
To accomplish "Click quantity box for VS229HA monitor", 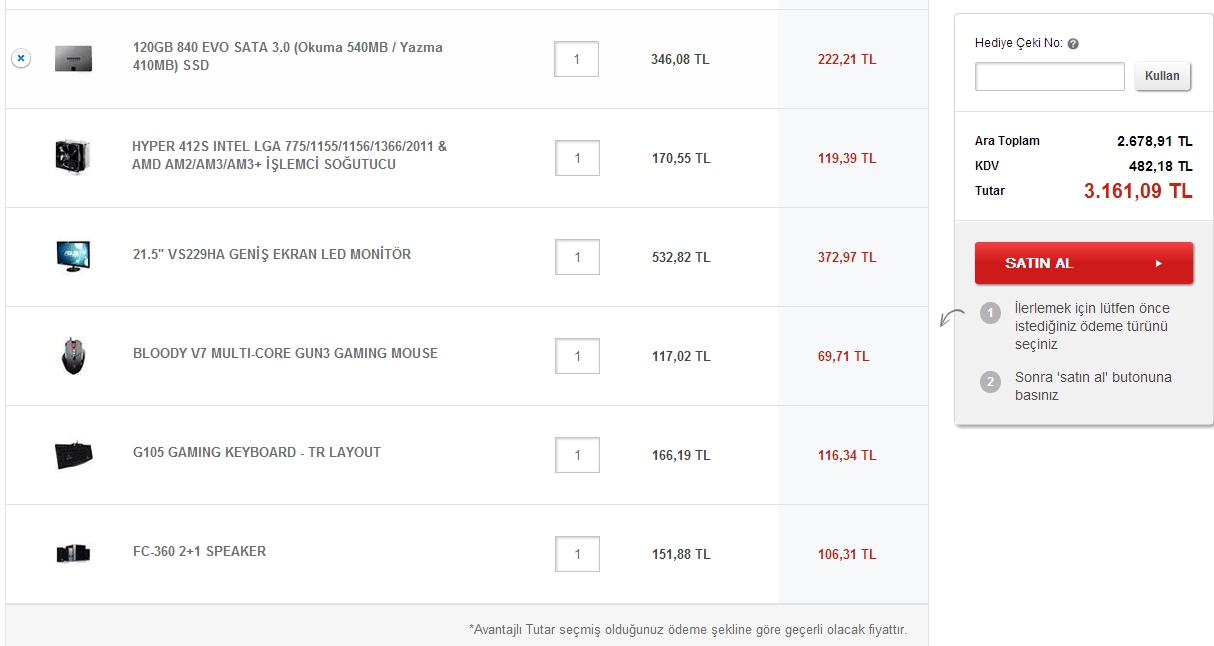I will click(577, 257).
